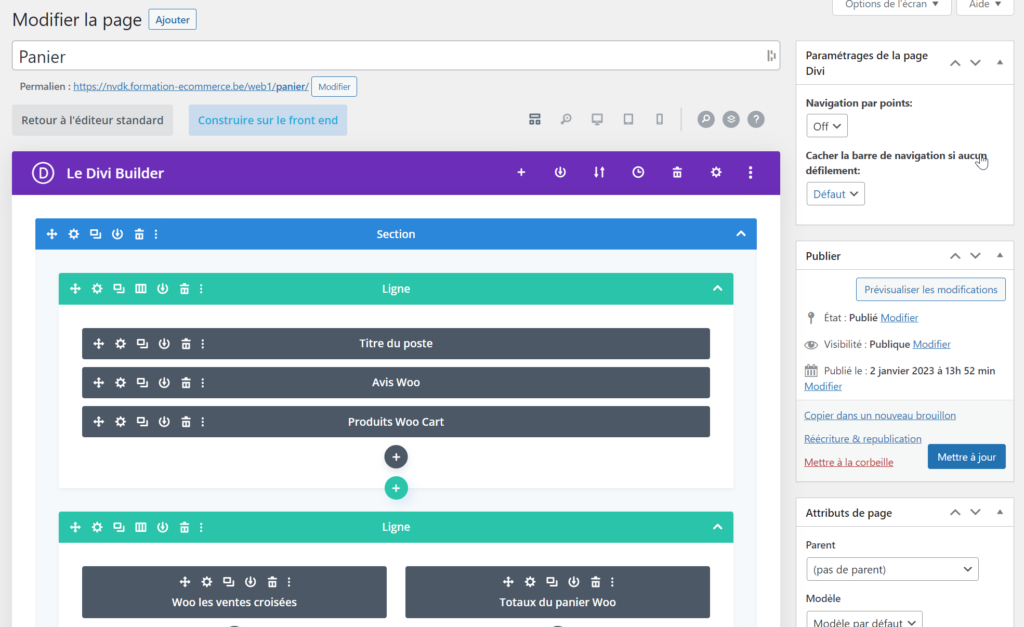Disable Titre du poste via power icon
Image resolution: width=1024 pixels, height=627 pixels.
click(x=164, y=344)
